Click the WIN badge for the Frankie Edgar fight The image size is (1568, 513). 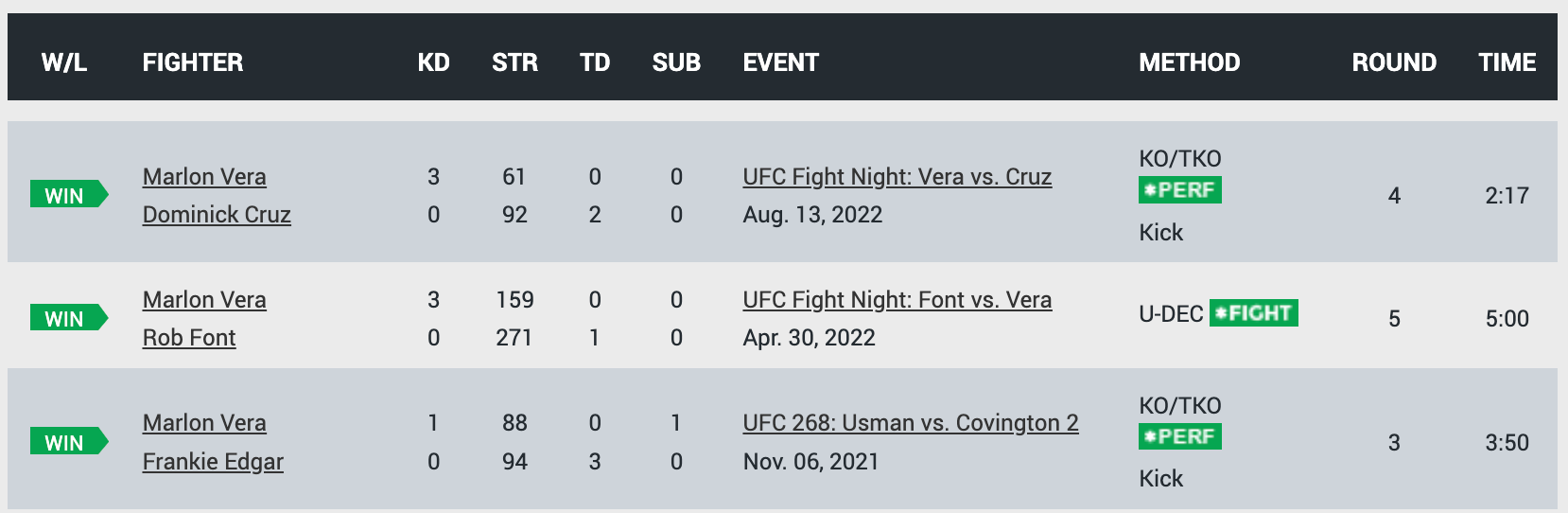coord(69,442)
